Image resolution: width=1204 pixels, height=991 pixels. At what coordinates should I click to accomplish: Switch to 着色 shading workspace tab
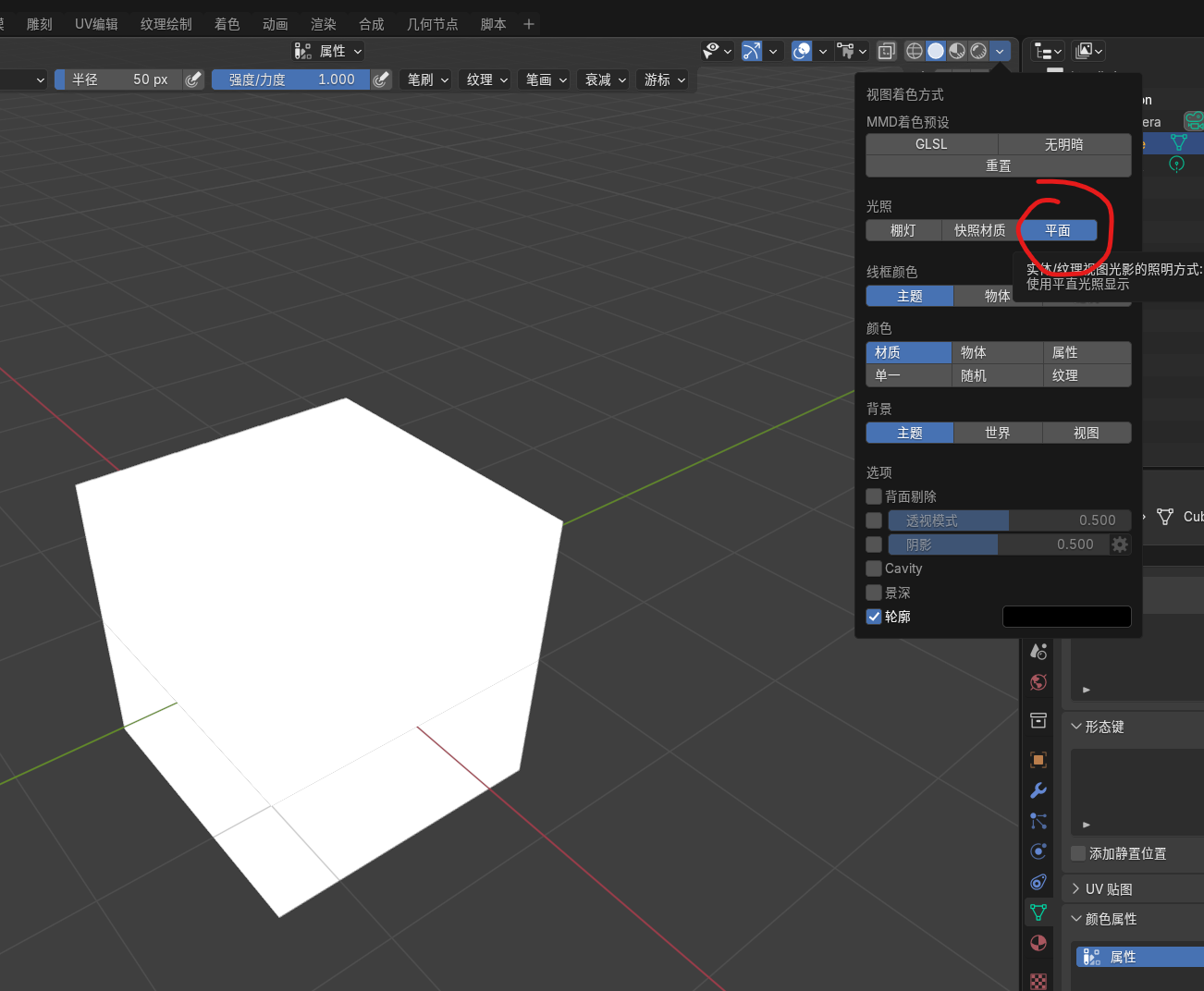point(227,24)
